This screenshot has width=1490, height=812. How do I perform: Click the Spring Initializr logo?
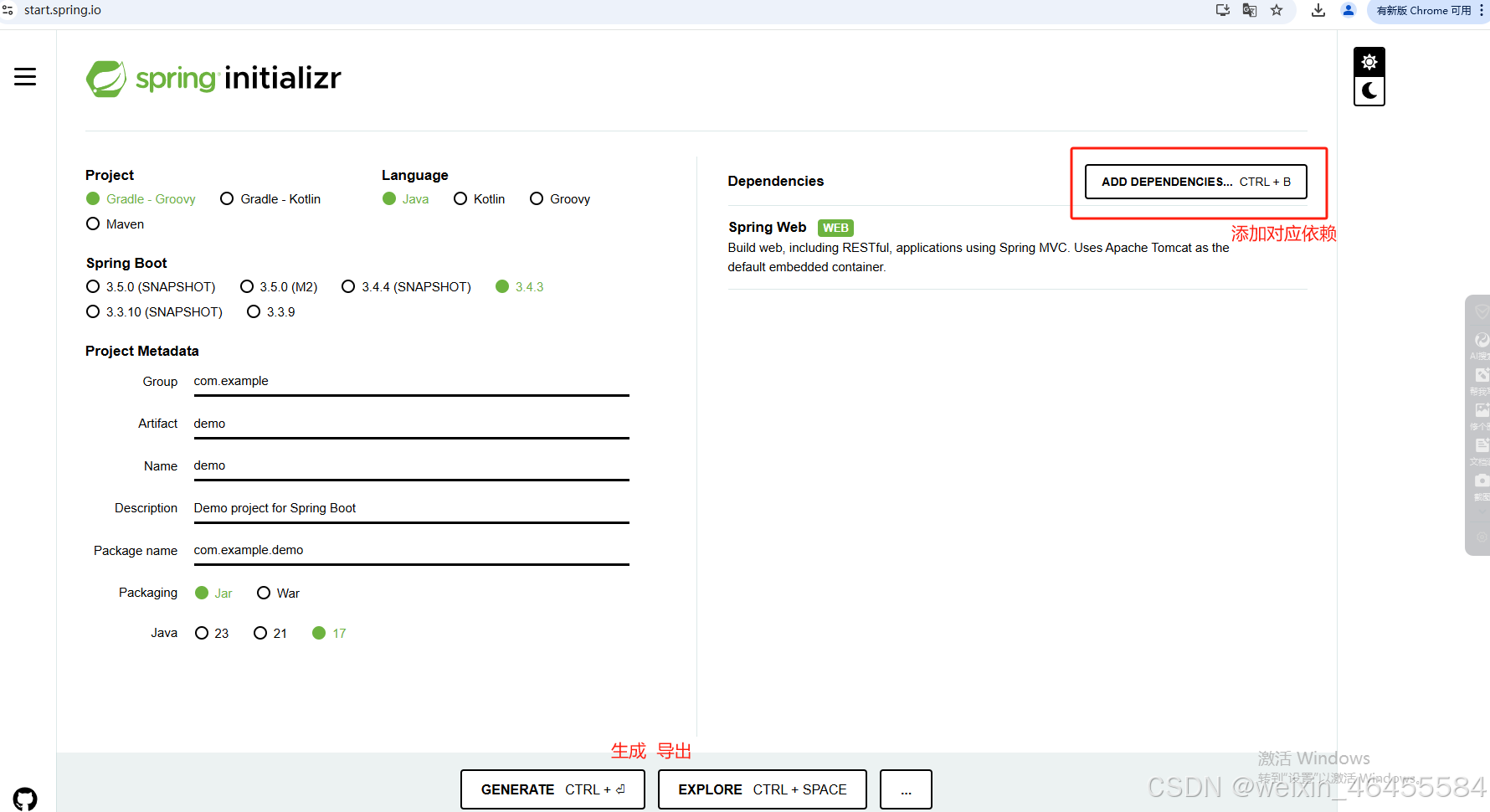click(x=213, y=78)
